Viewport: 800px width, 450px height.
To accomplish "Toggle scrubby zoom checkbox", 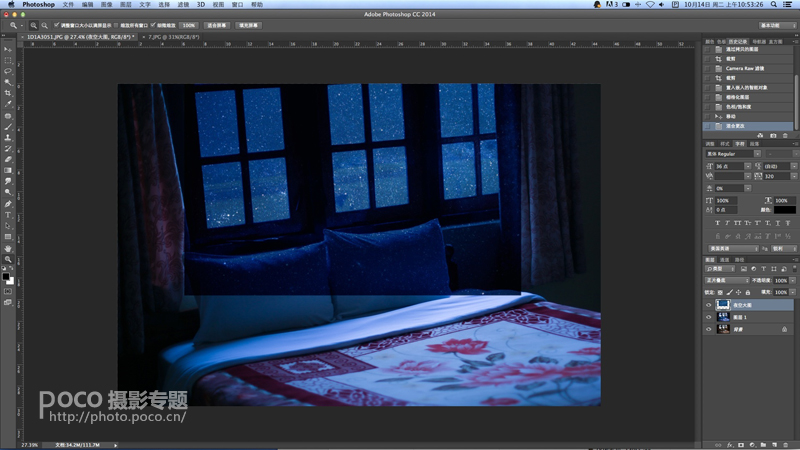I will (x=153, y=25).
